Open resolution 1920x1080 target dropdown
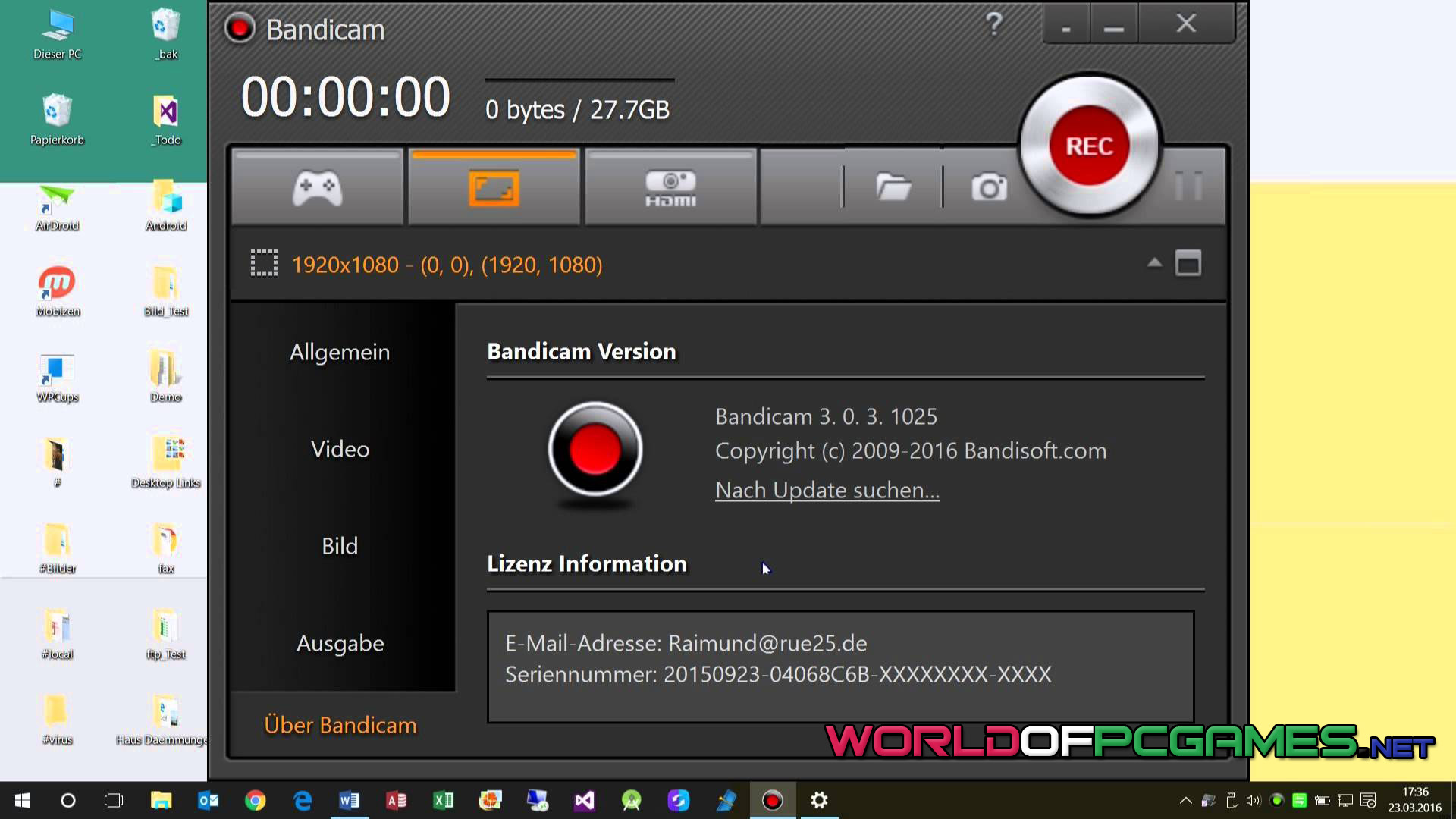This screenshot has width=1456, height=819. click(x=447, y=265)
